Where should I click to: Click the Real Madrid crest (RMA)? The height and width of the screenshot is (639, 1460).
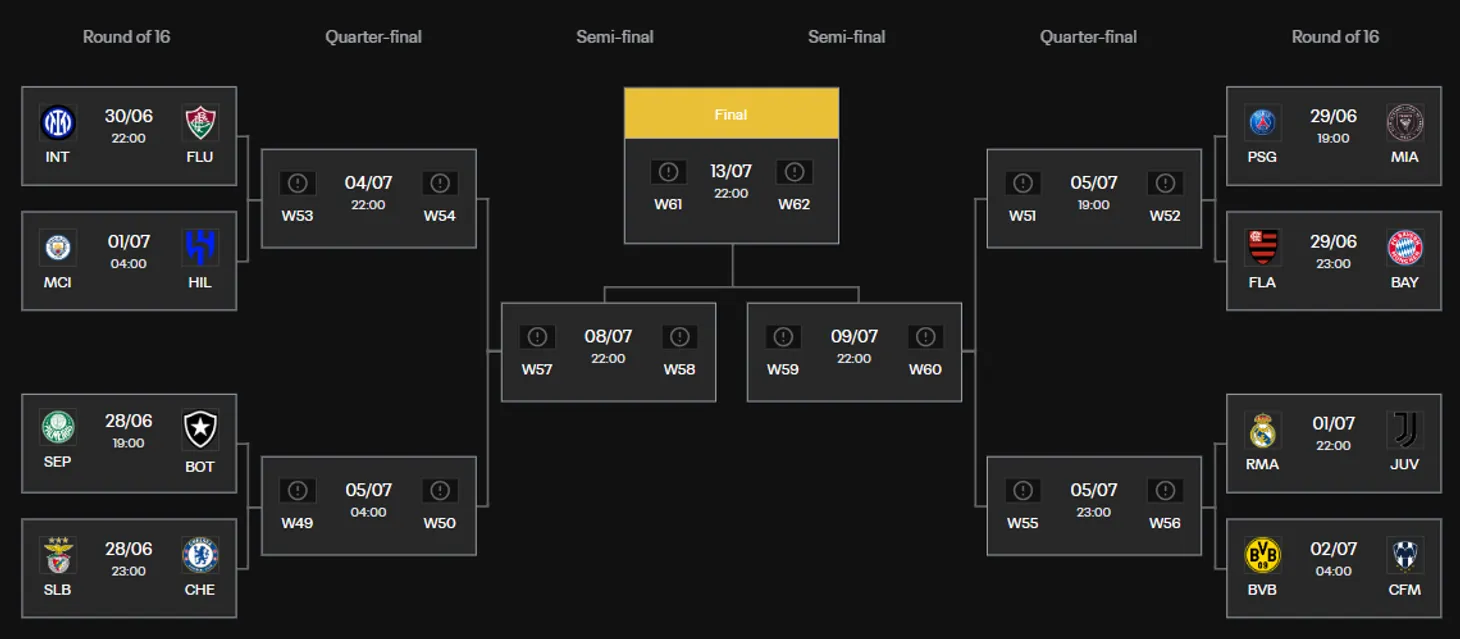pos(1262,430)
